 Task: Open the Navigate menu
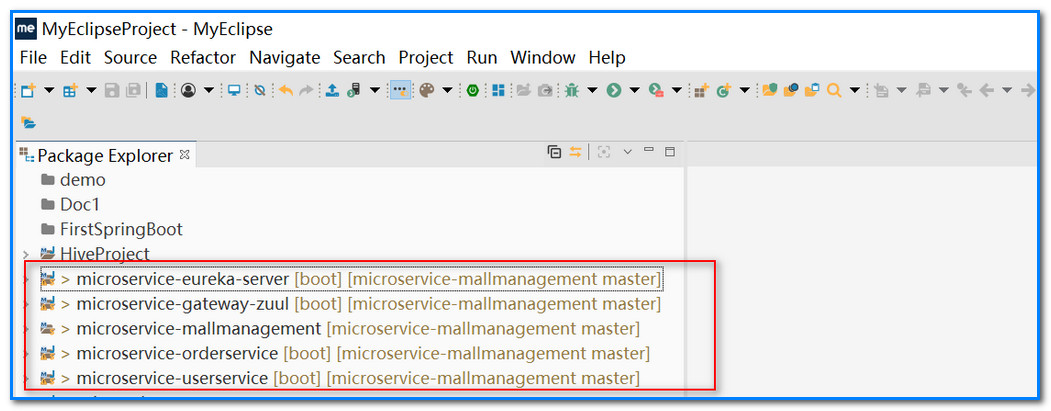pyautogui.click(x=285, y=58)
